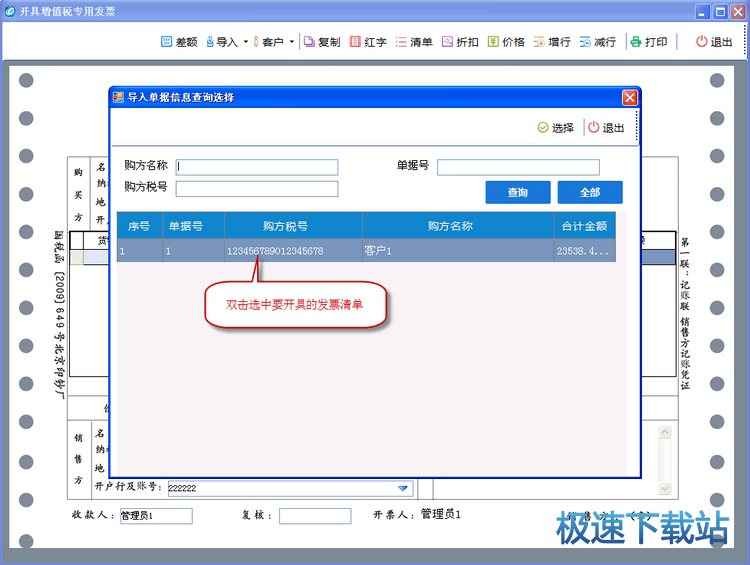
Task: Focus the 购方名称 input field
Action: coord(257,167)
